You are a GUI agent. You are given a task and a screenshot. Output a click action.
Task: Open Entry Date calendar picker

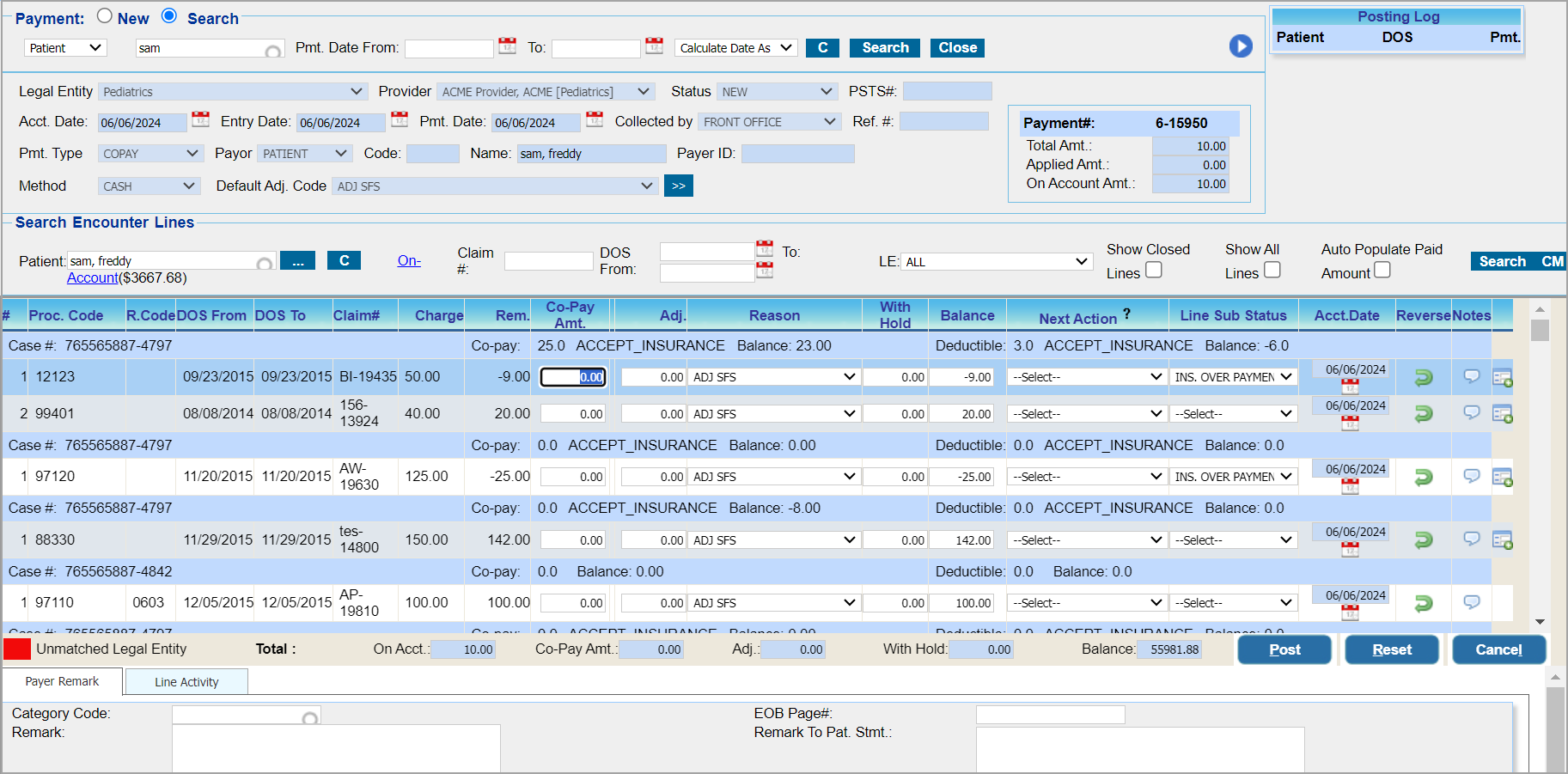coord(400,120)
